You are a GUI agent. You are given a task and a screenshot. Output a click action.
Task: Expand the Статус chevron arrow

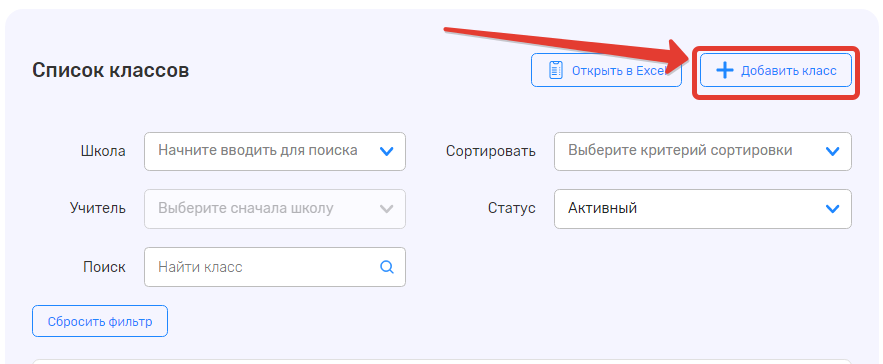pos(832,209)
